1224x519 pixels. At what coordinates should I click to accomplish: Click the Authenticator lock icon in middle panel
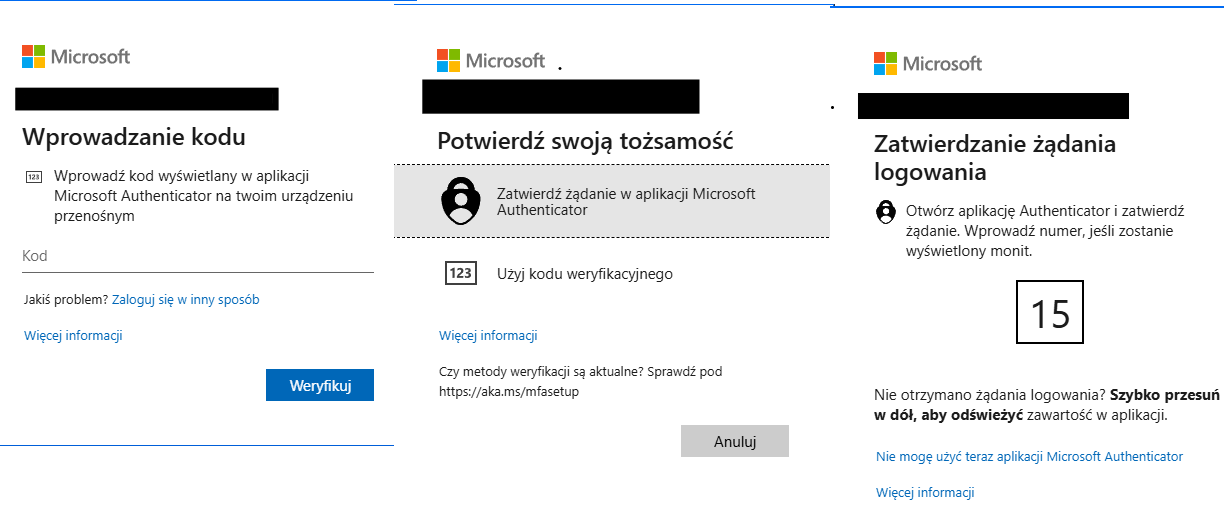point(461,200)
